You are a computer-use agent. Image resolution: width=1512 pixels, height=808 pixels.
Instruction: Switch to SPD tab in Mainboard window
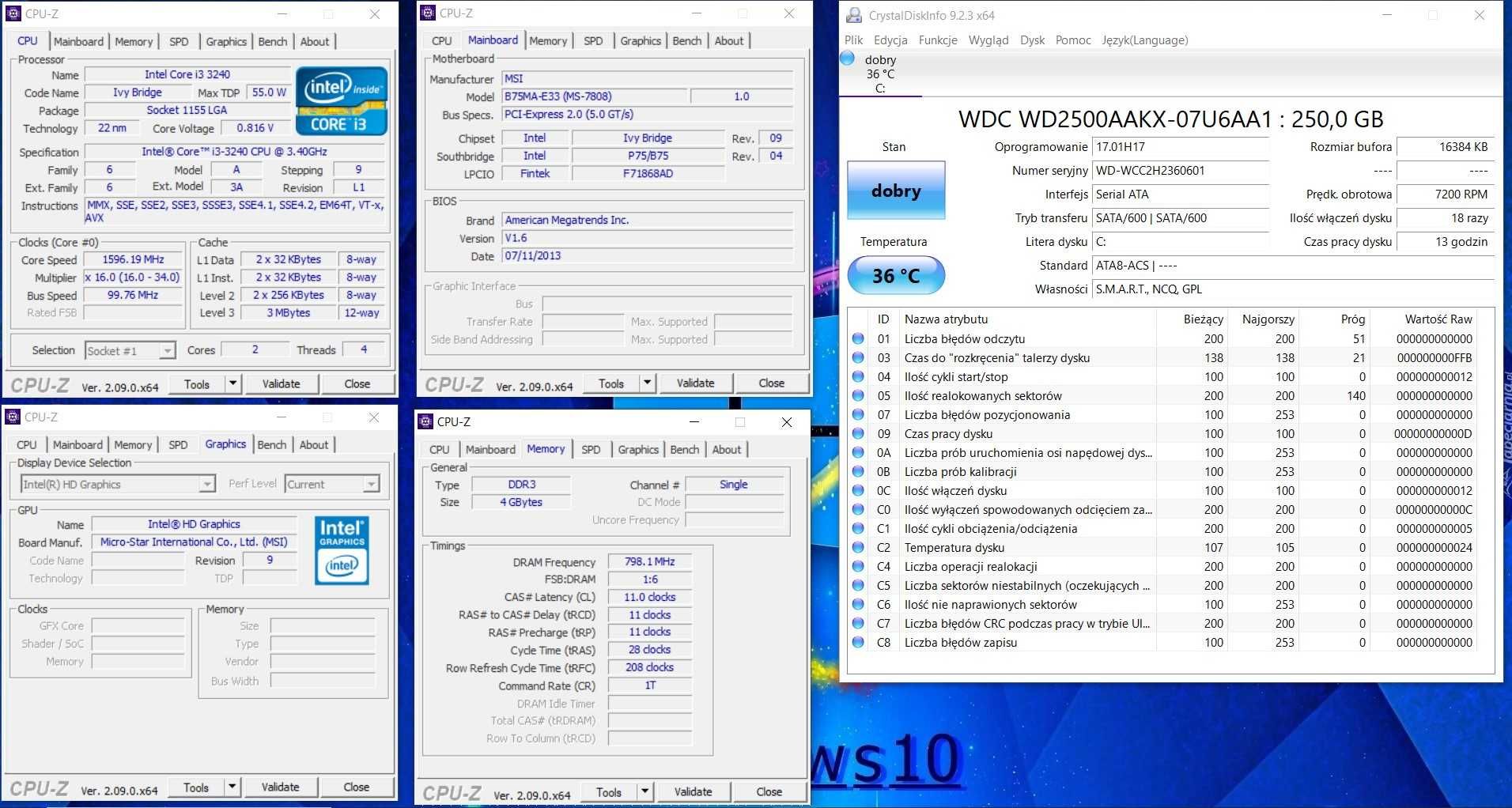[x=593, y=40]
